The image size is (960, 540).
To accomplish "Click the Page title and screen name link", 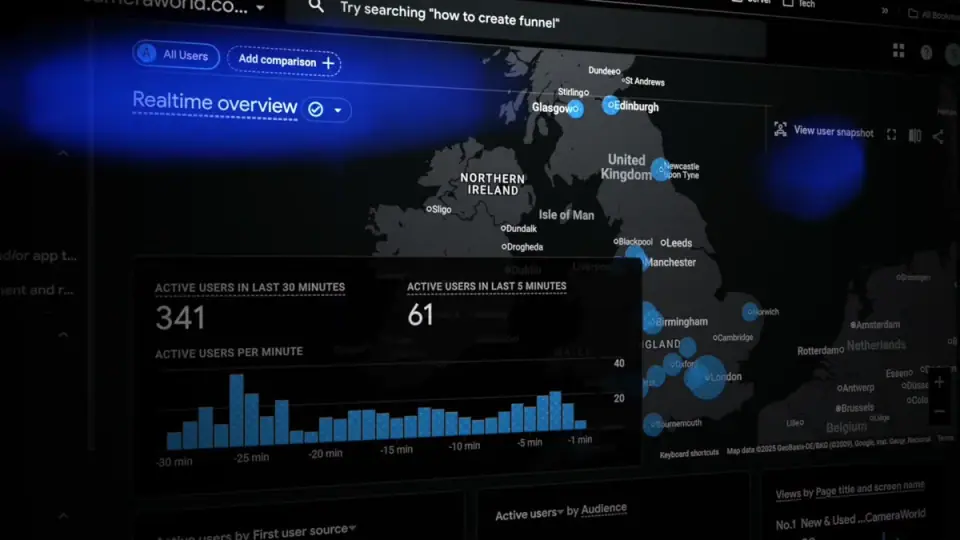I will pos(869,489).
